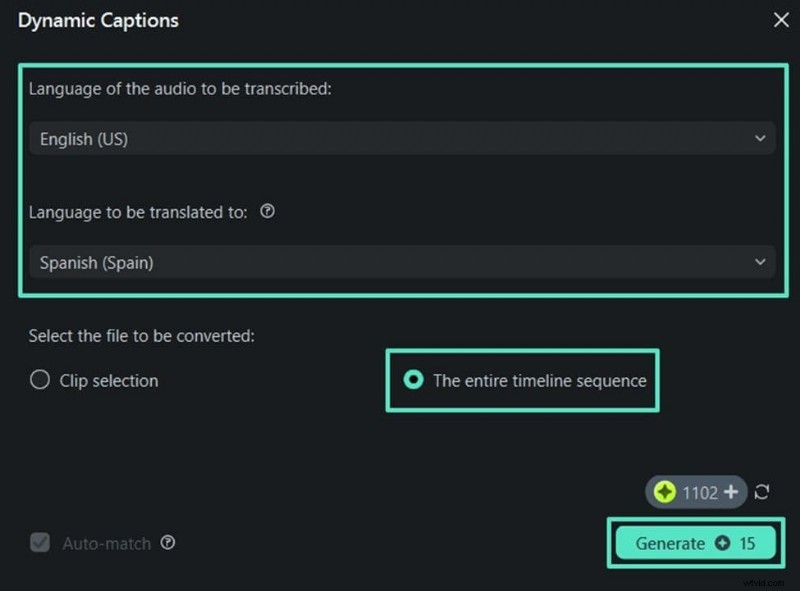Click the Dynamic Captions dialog title
Screen dimensions: 800x591
(97, 20)
